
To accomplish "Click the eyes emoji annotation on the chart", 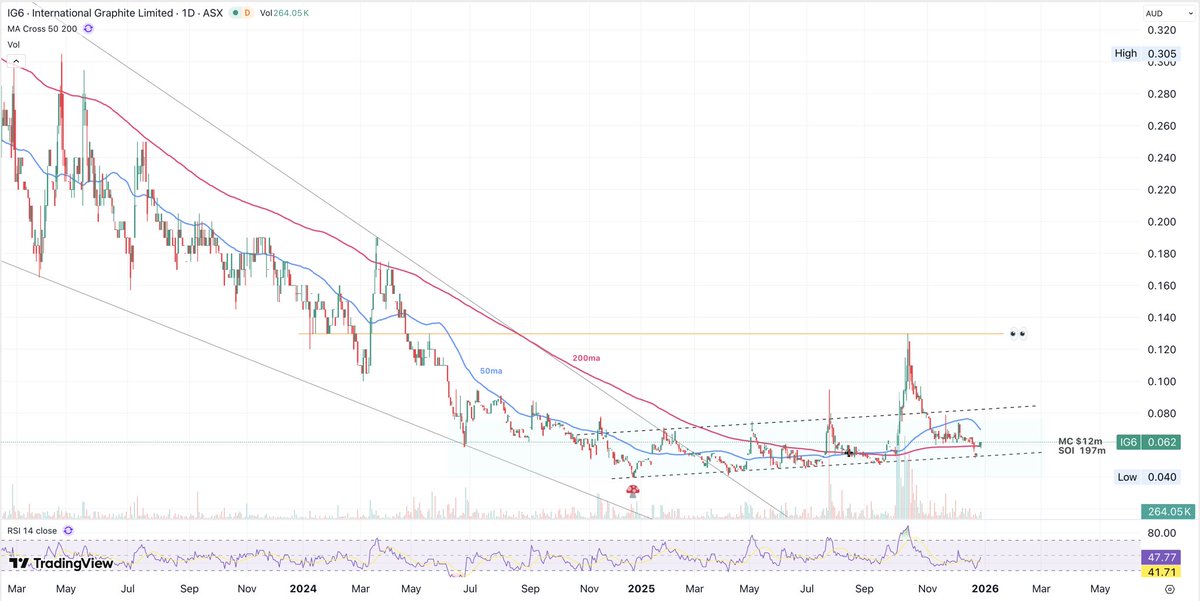I will [1018, 334].
